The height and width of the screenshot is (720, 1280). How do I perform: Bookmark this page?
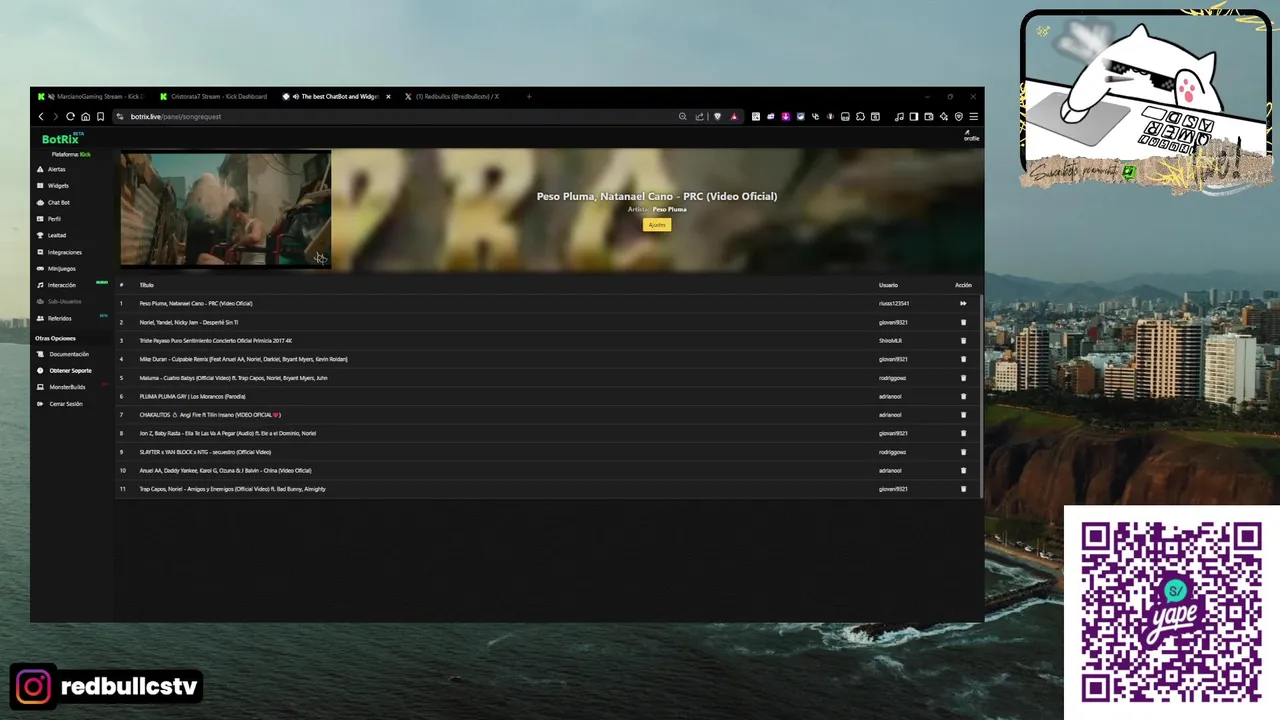tap(100, 117)
